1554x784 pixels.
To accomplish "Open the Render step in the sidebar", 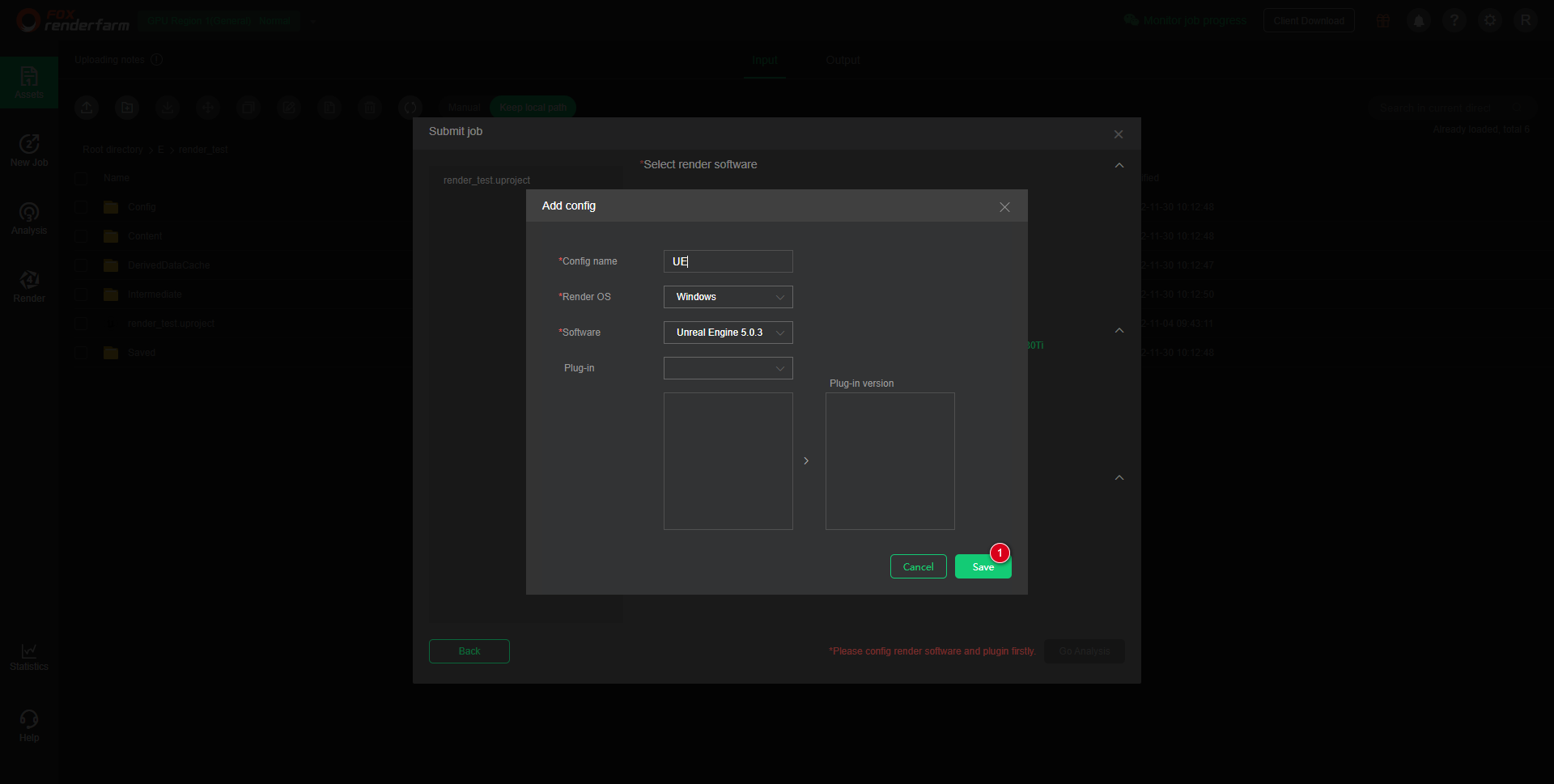I will click(29, 286).
